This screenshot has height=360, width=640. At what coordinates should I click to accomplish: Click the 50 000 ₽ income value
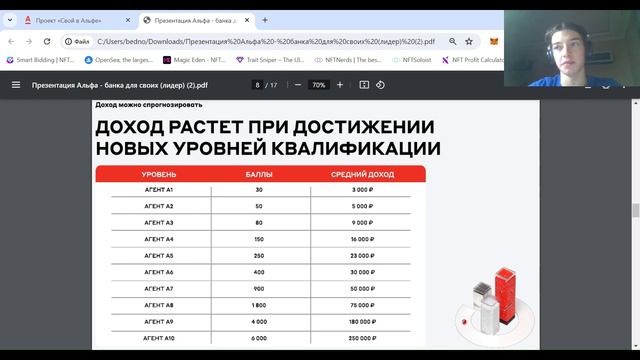pyautogui.click(x=362, y=289)
